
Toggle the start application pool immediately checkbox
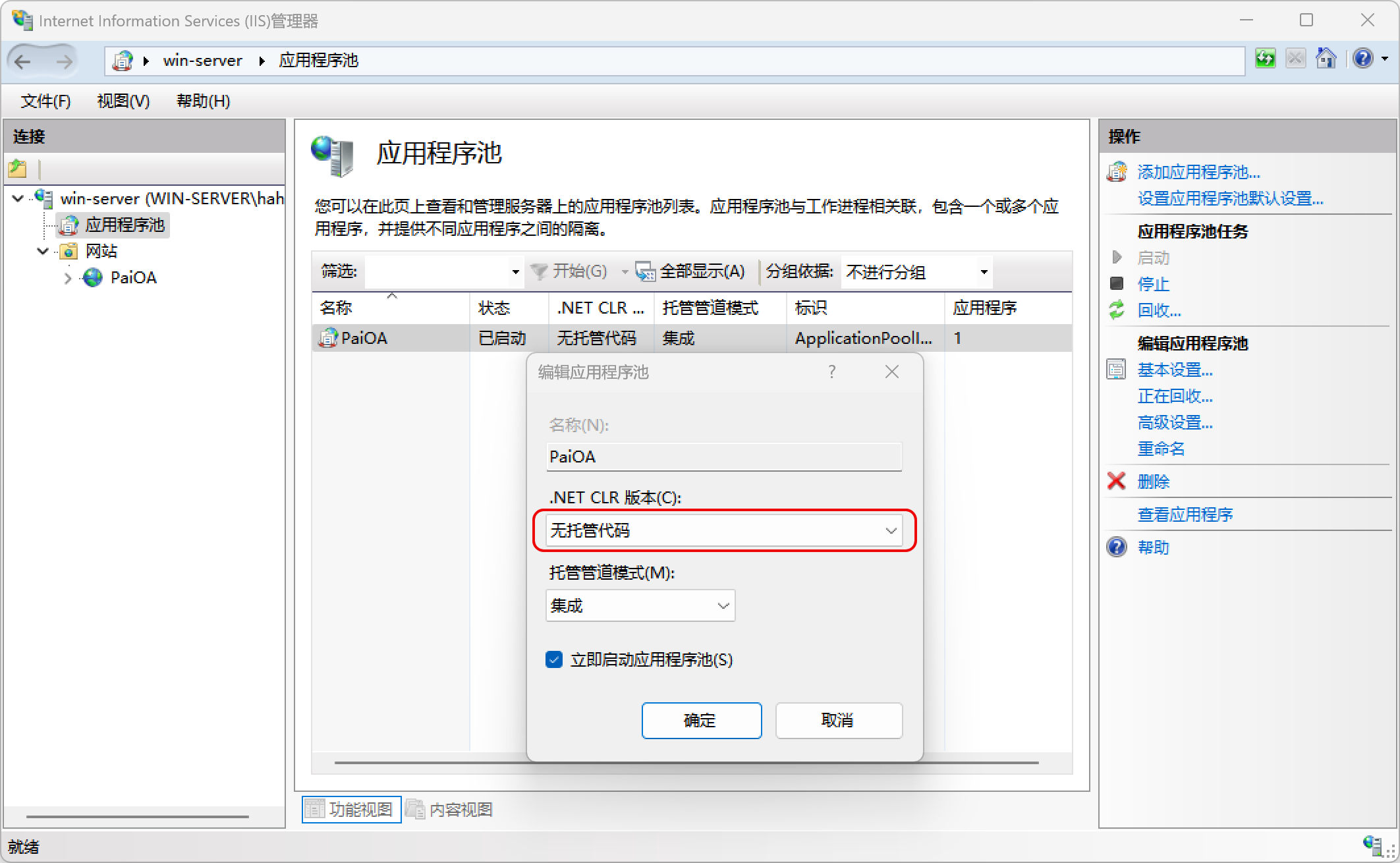tap(554, 659)
